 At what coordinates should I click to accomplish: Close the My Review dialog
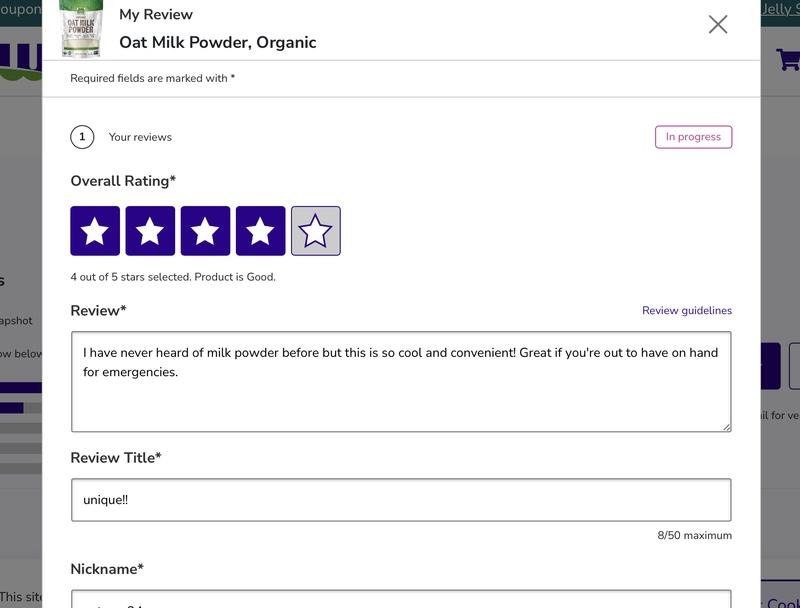click(717, 25)
